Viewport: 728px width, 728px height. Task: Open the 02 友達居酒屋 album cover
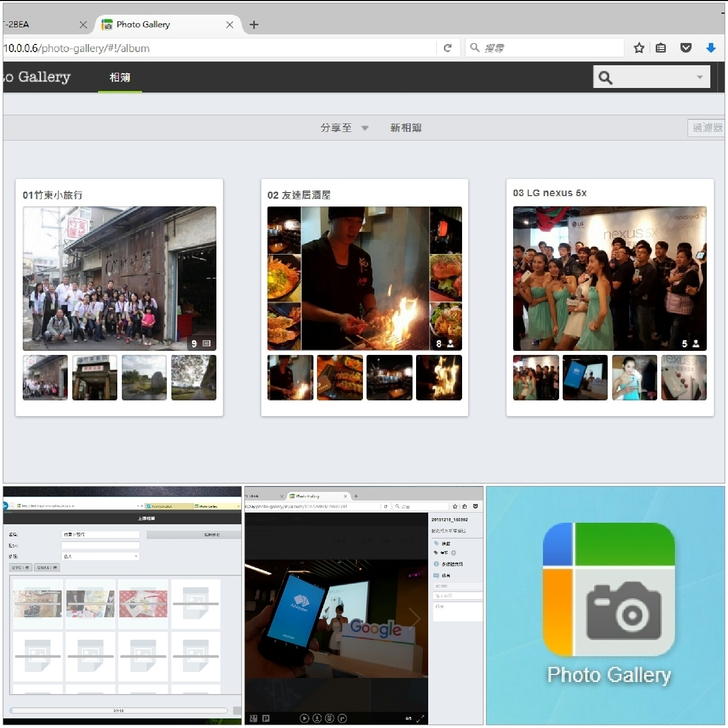[364, 278]
